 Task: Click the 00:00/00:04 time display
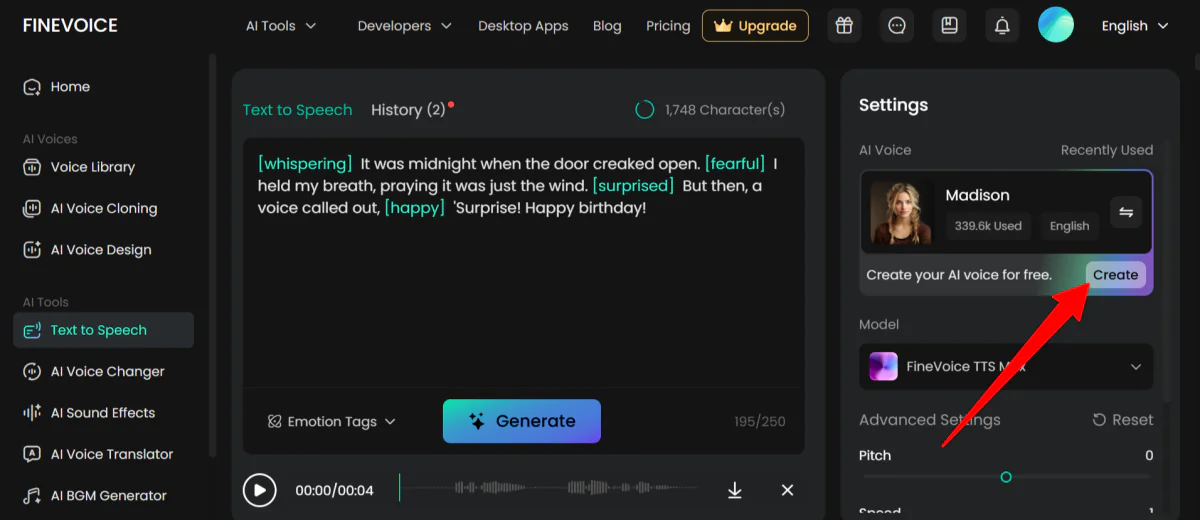[334, 490]
